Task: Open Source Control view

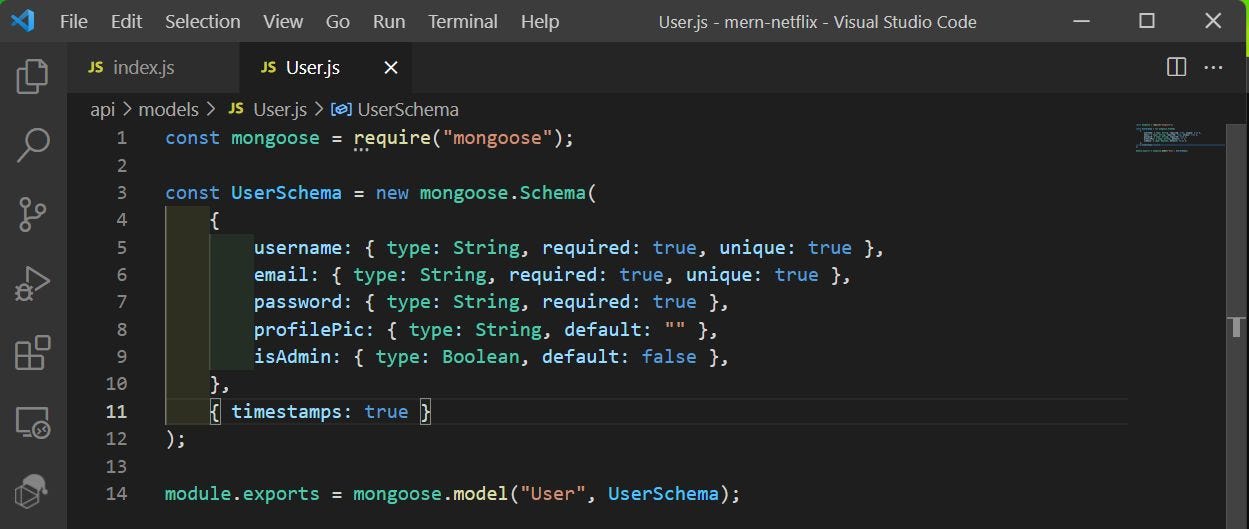Action: [33, 214]
